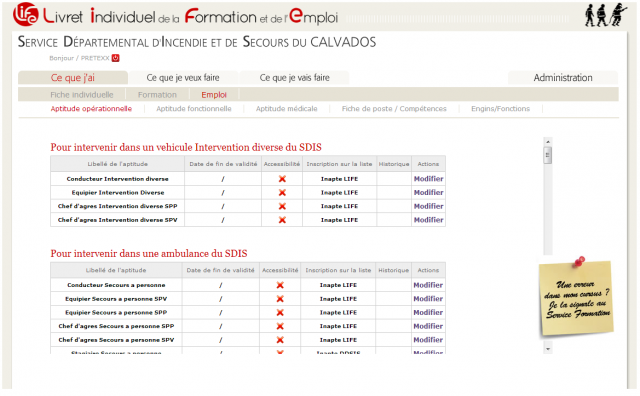Open the Administration tab

[563, 78]
